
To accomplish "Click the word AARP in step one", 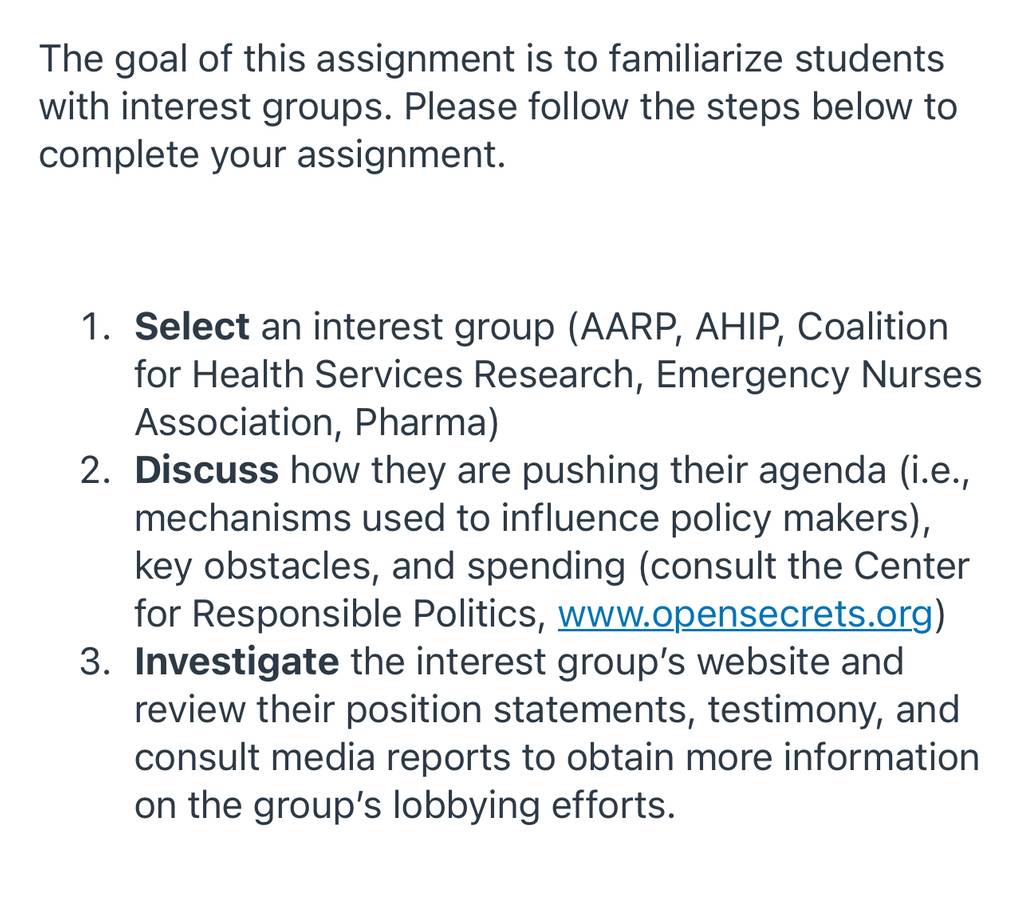I will point(626,327).
